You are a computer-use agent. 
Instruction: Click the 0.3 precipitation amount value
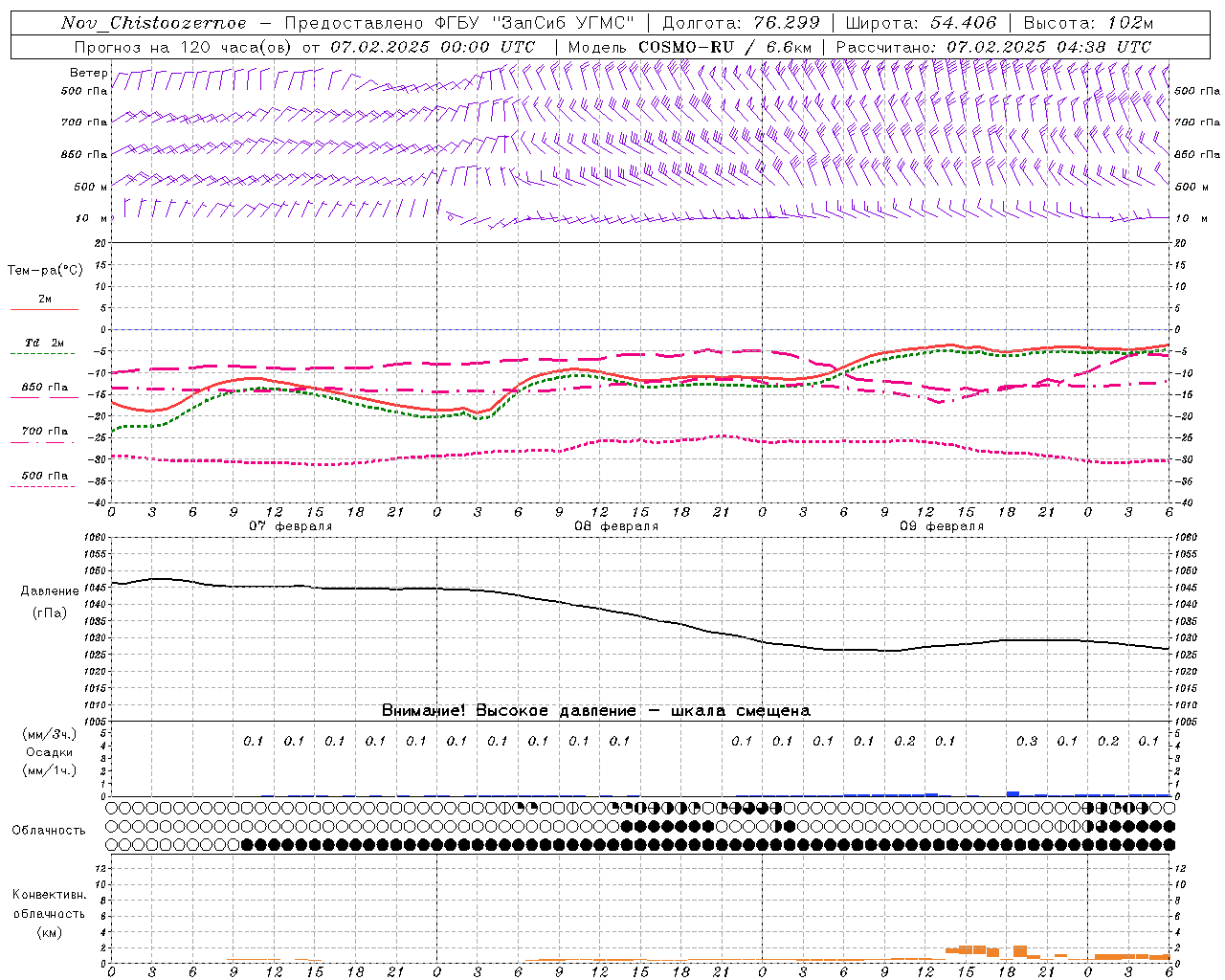point(1027,741)
